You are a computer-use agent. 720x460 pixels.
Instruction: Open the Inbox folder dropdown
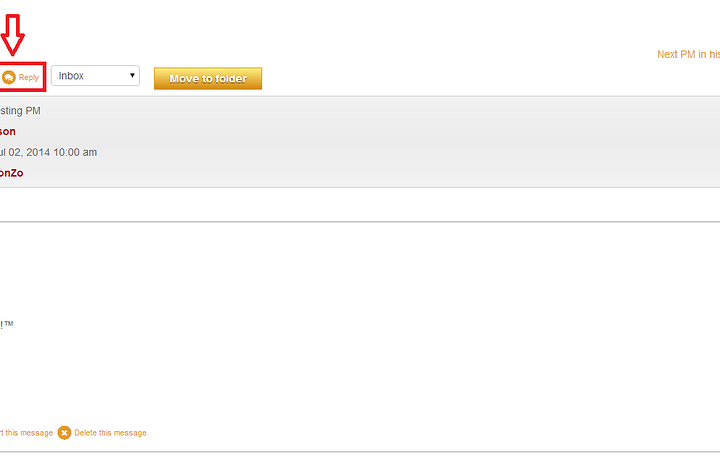click(95, 76)
